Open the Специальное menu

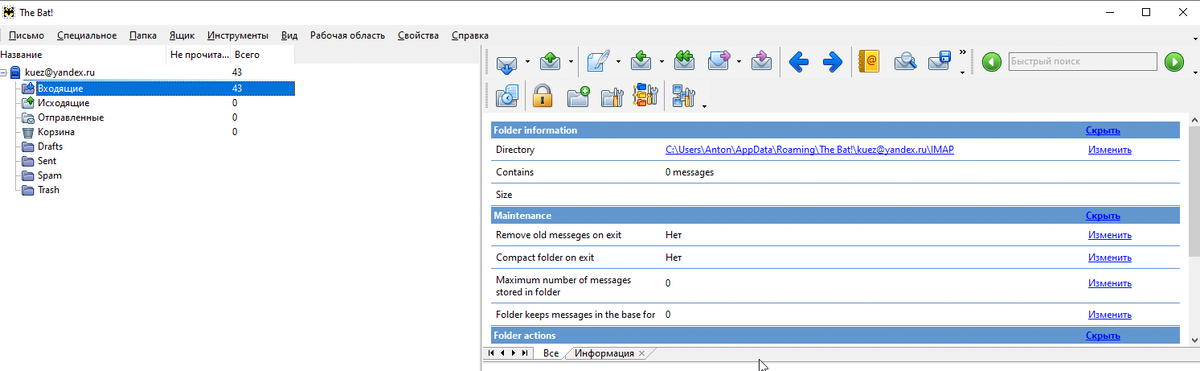pyautogui.click(x=87, y=35)
